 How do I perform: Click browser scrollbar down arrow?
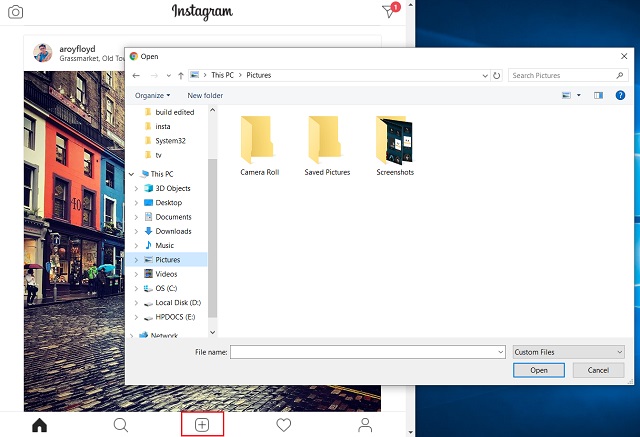[411, 432]
